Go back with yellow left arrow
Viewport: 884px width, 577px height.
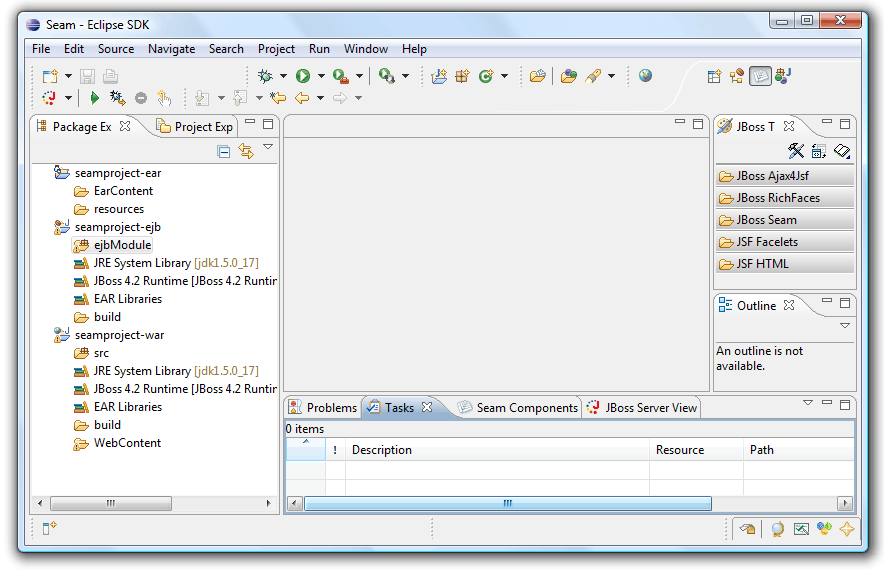point(302,98)
